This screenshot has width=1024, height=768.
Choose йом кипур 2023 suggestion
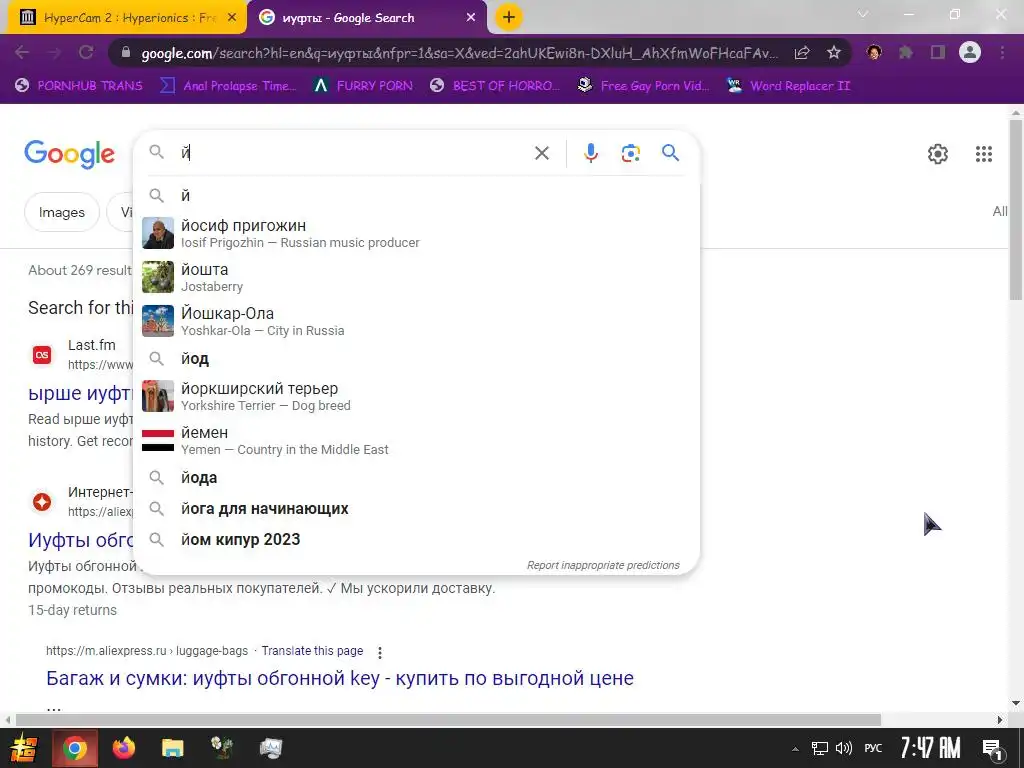tap(416, 539)
